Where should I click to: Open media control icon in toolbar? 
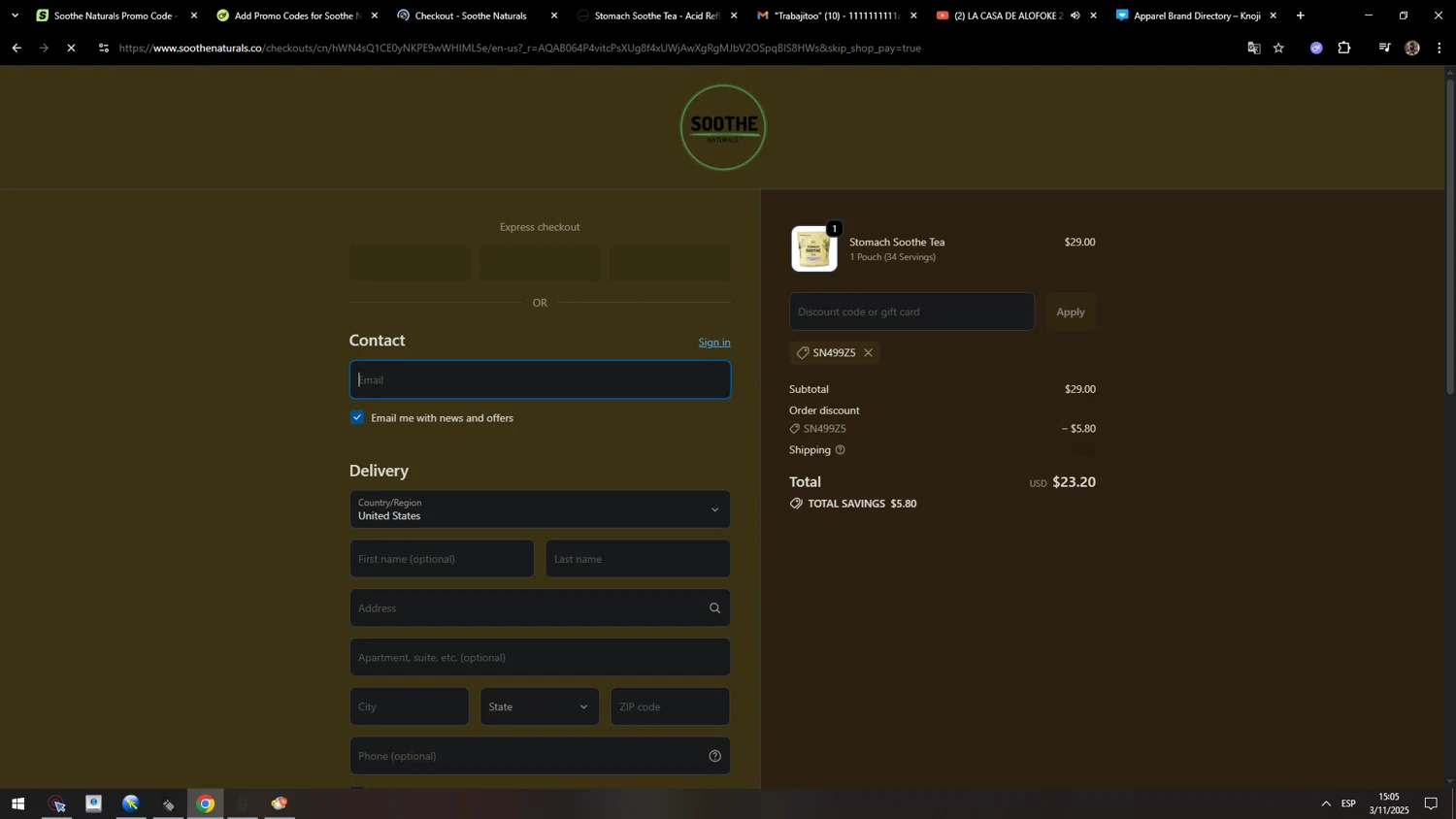point(1384,48)
